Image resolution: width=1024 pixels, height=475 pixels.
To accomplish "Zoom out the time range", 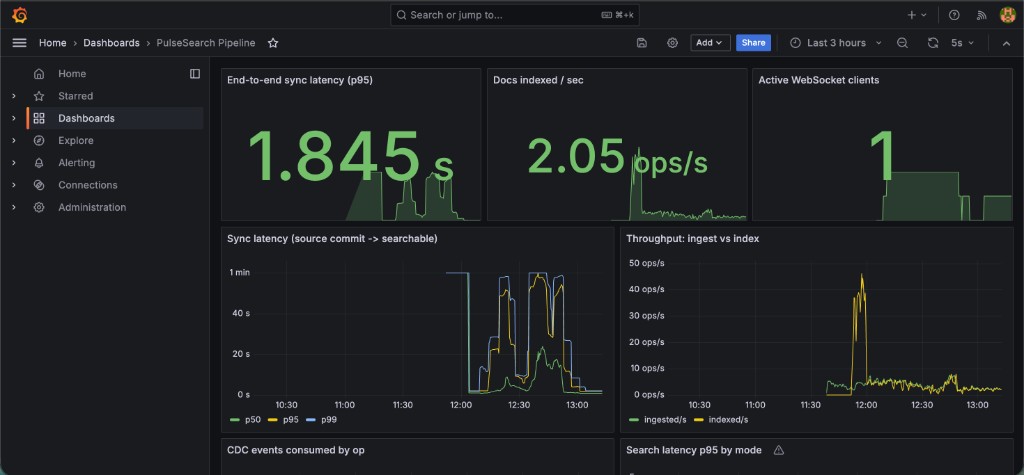I will 902,42.
